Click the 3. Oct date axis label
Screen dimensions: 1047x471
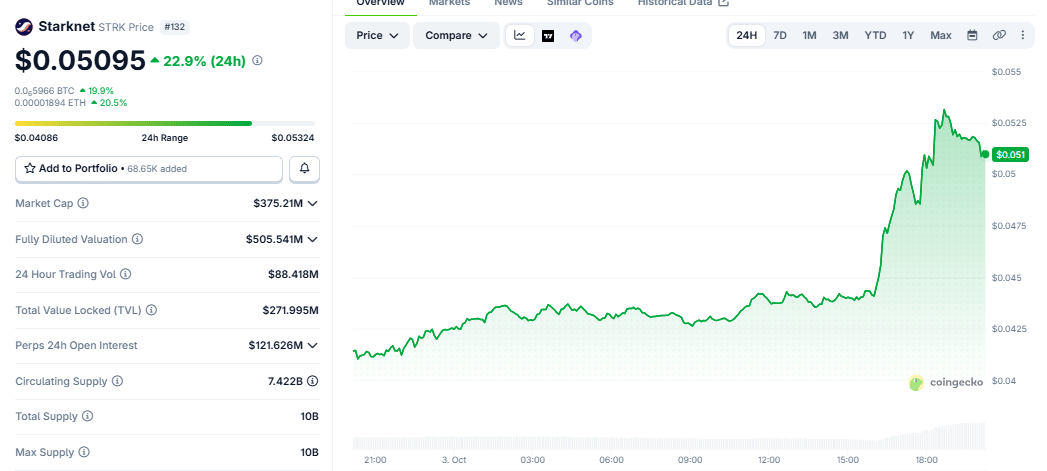[x=454, y=460]
